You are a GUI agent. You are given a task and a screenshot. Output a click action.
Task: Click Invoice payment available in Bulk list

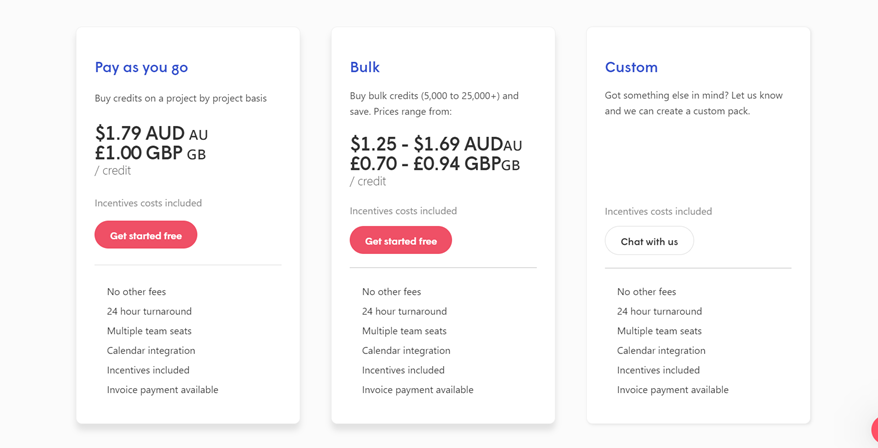tap(418, 390)
